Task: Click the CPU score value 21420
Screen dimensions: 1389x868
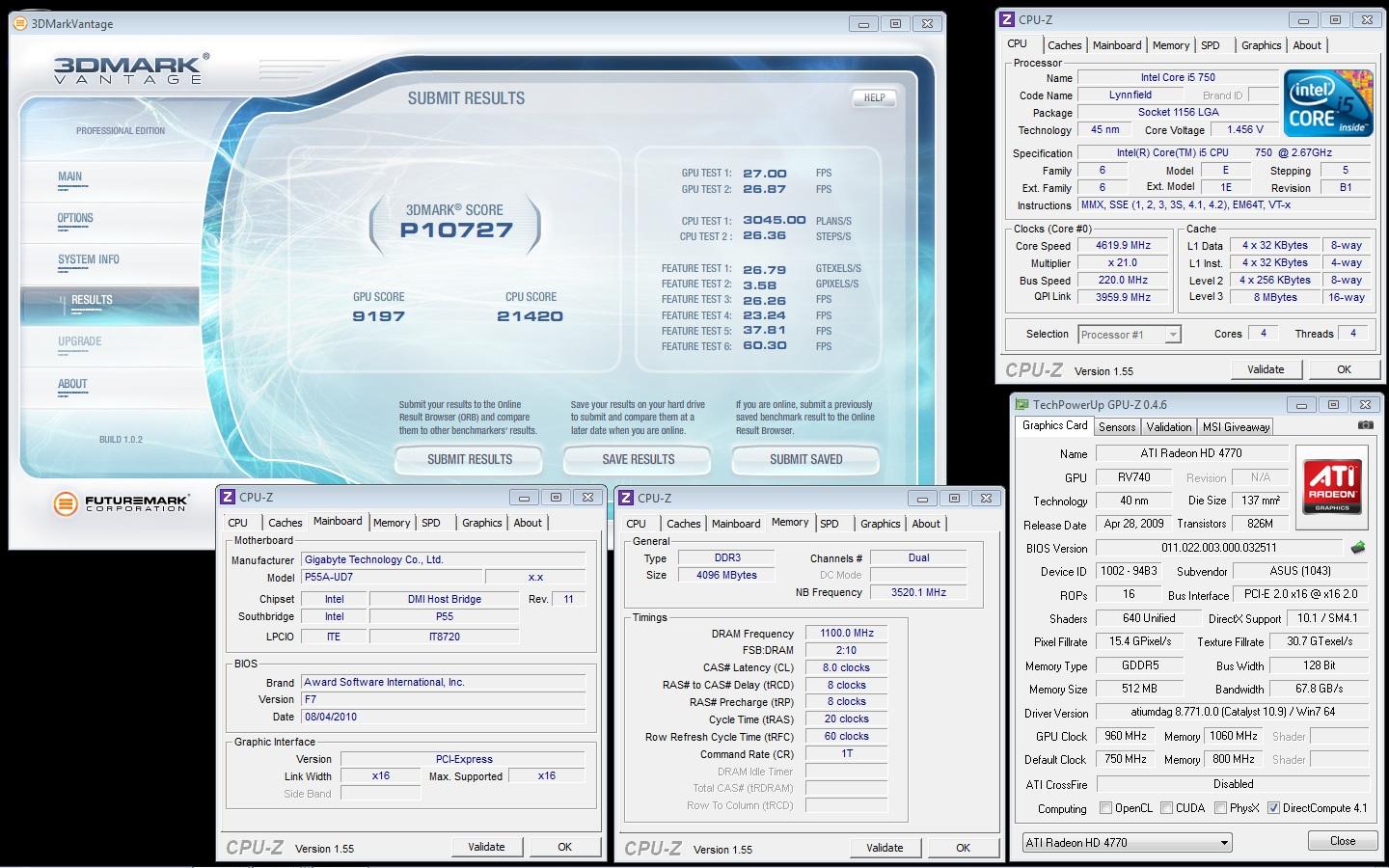Action: coord(530,316)
